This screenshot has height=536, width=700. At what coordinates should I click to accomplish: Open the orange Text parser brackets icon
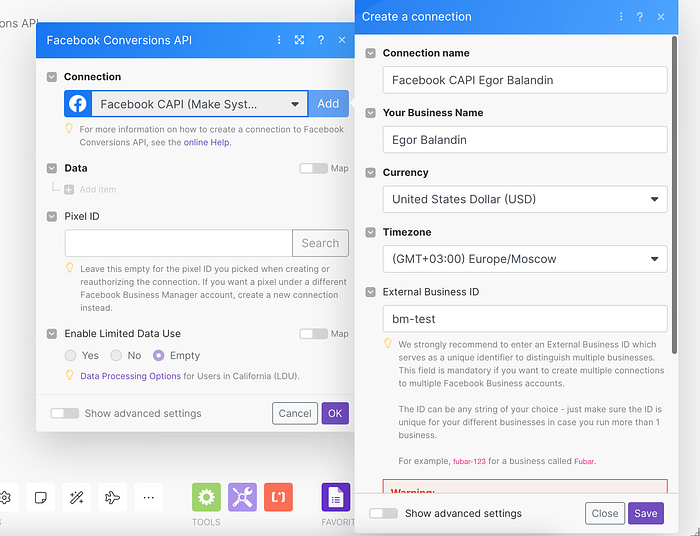pos(278,497)
